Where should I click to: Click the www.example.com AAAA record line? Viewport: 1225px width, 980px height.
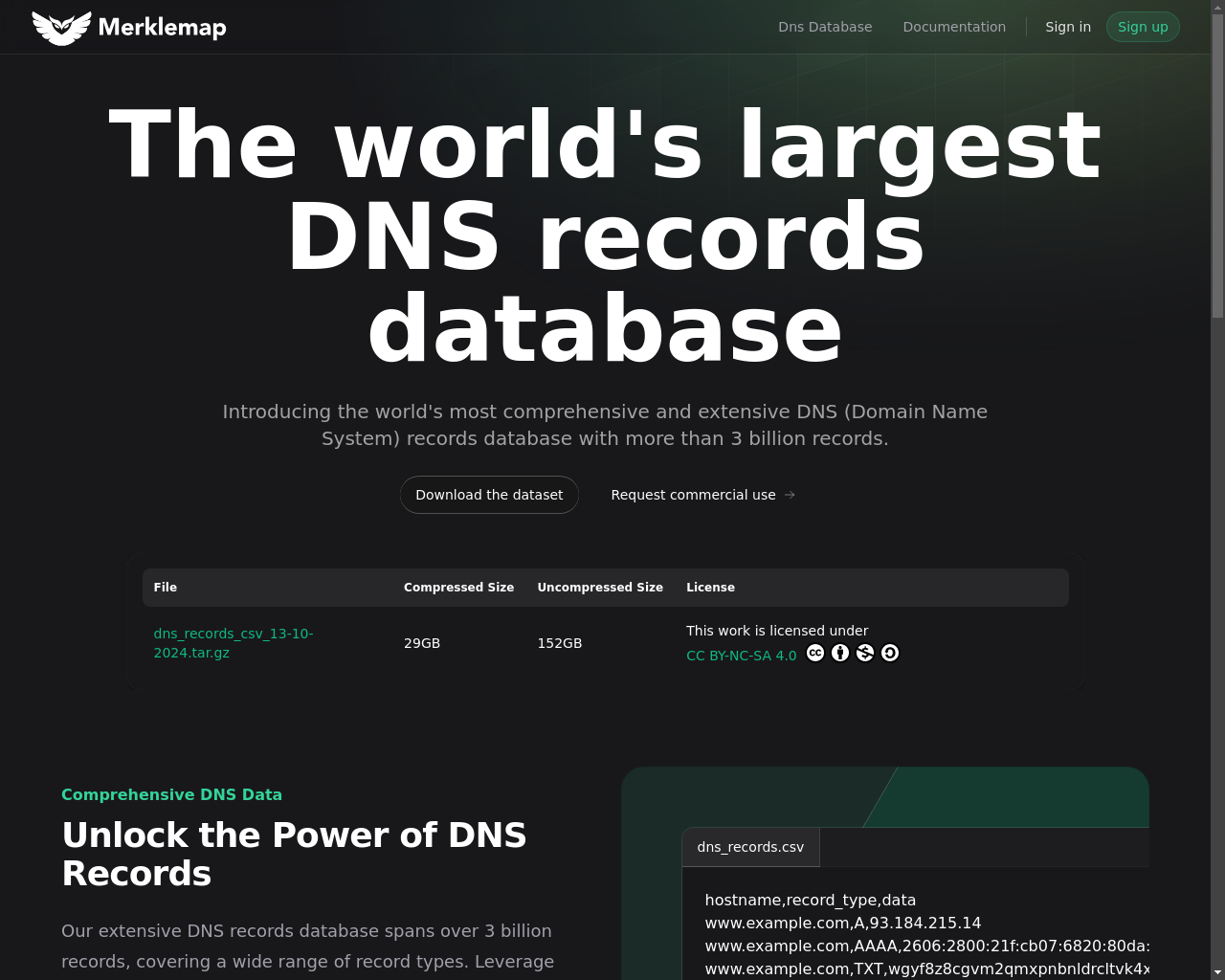[x=926, y=946]
